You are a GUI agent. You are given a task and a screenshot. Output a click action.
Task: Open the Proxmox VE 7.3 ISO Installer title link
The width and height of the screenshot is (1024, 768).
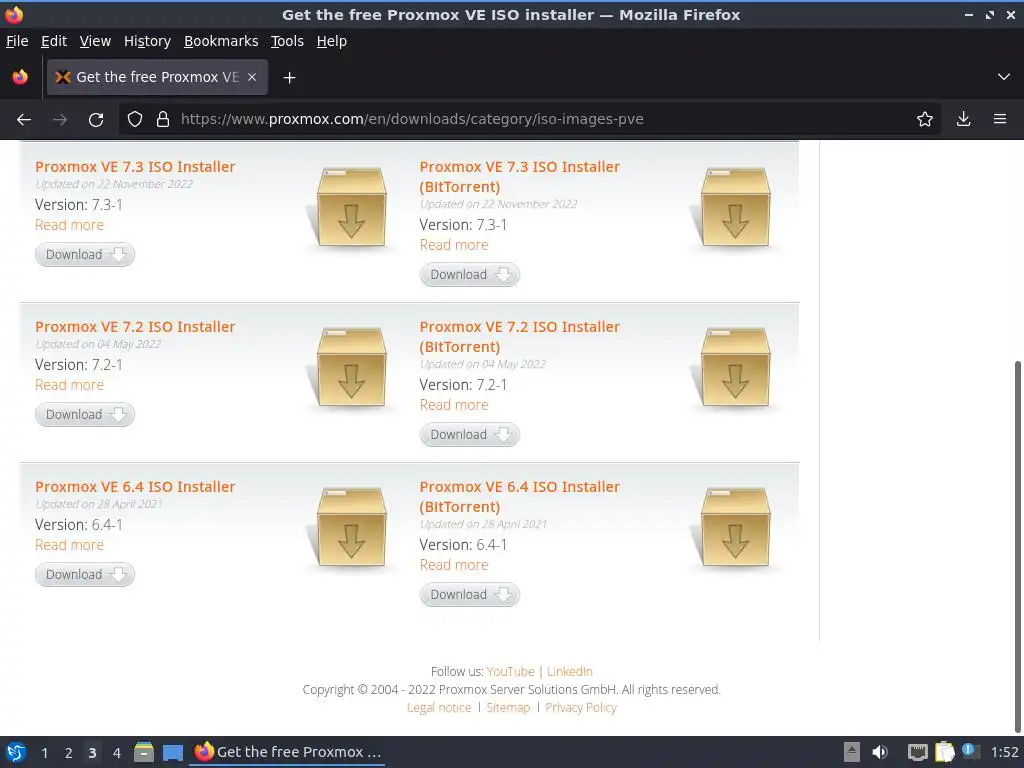pyautogui.click(x=135, y=167)
